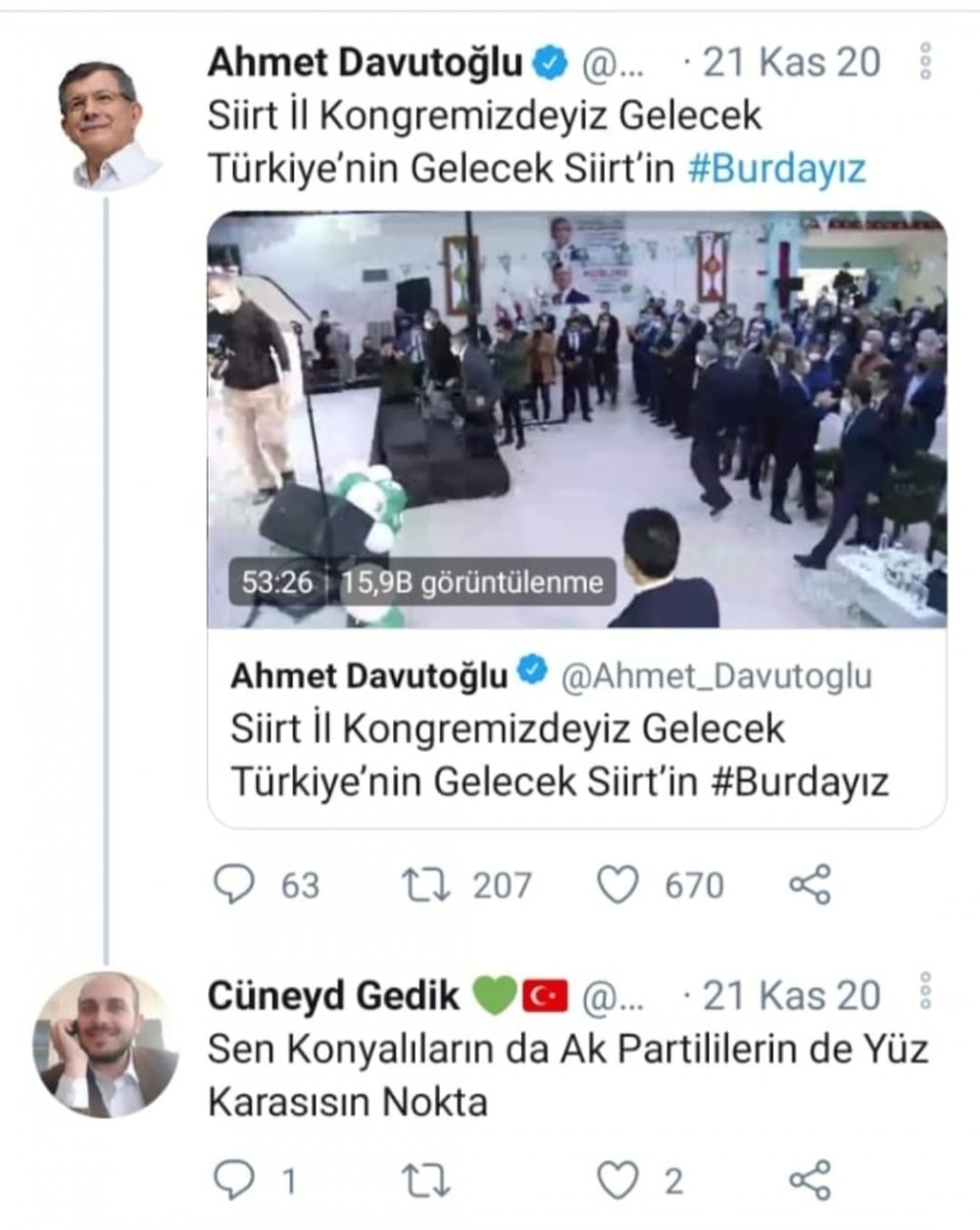Play the Siirt congress video
Viewport: 980px width, 1230px height.
coord(577,419)
